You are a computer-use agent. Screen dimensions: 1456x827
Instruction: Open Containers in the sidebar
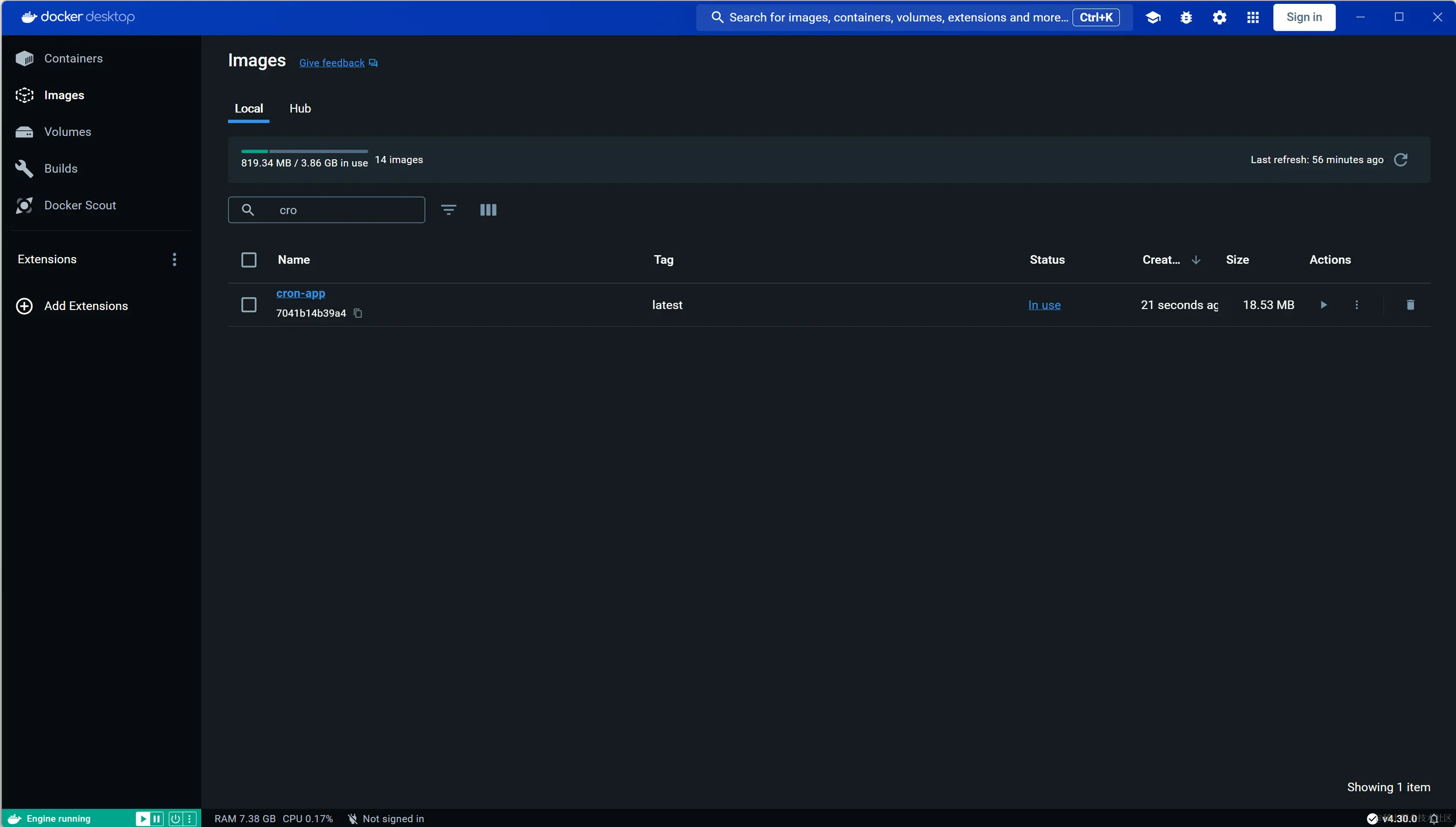point(73,59)
